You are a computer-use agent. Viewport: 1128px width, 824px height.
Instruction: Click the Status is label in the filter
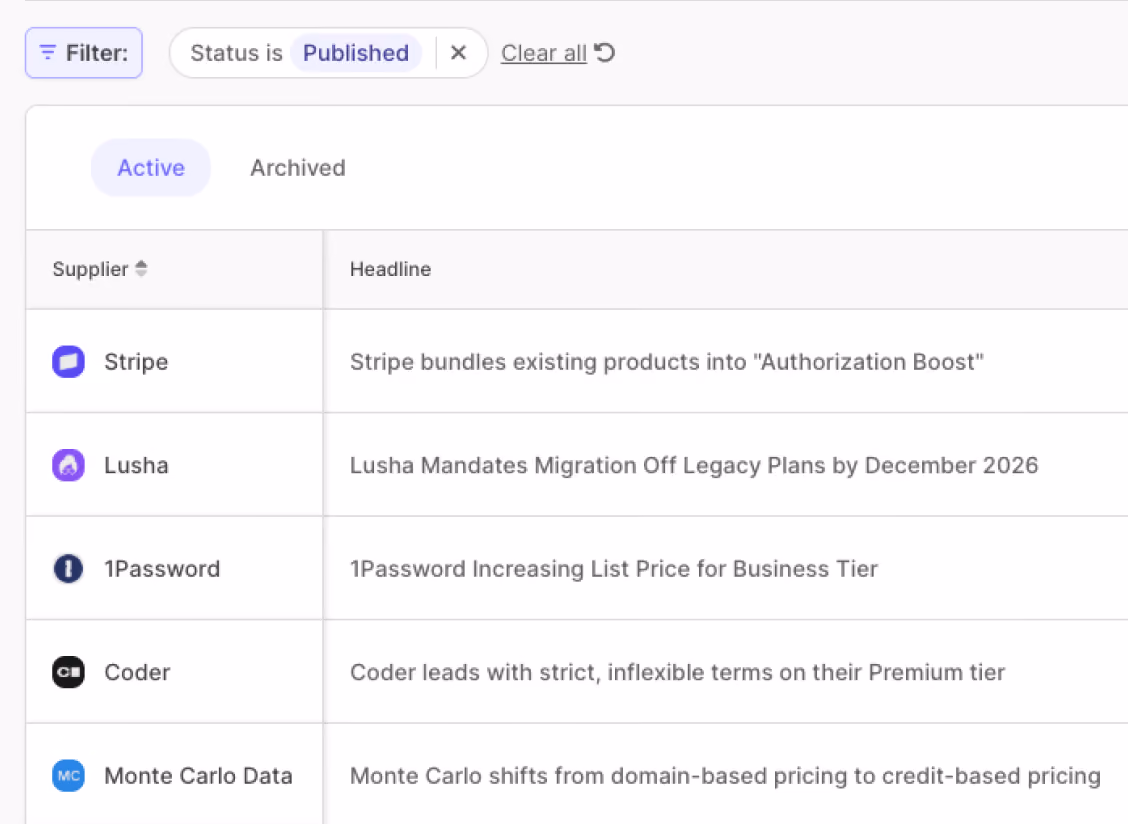coord(236,53)
